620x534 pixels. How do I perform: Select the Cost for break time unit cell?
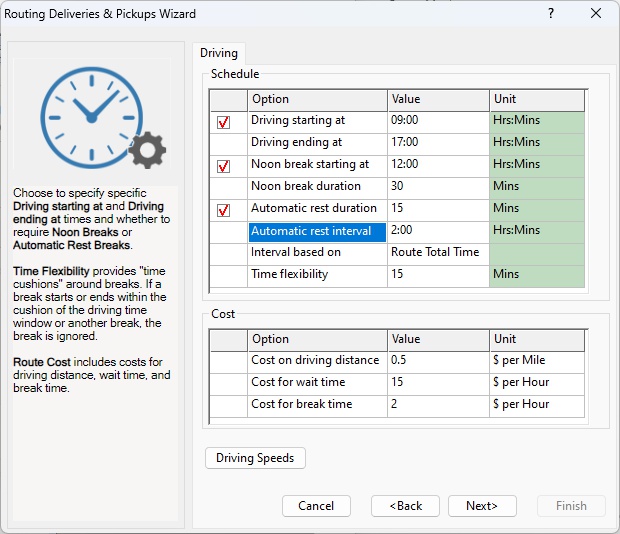click(538, 404)
